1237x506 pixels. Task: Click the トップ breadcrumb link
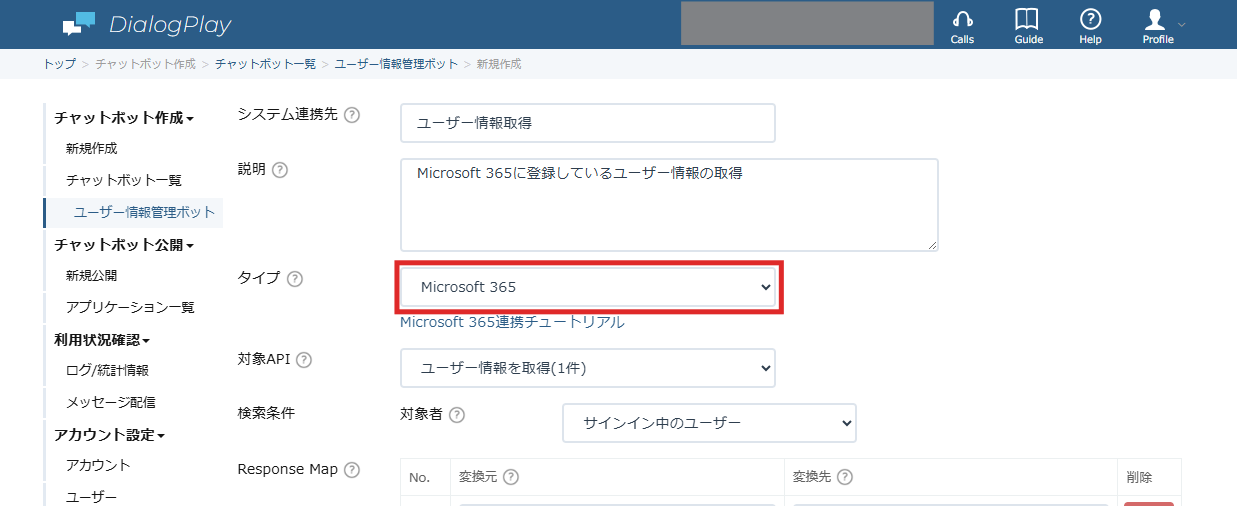tap(59, 64)
